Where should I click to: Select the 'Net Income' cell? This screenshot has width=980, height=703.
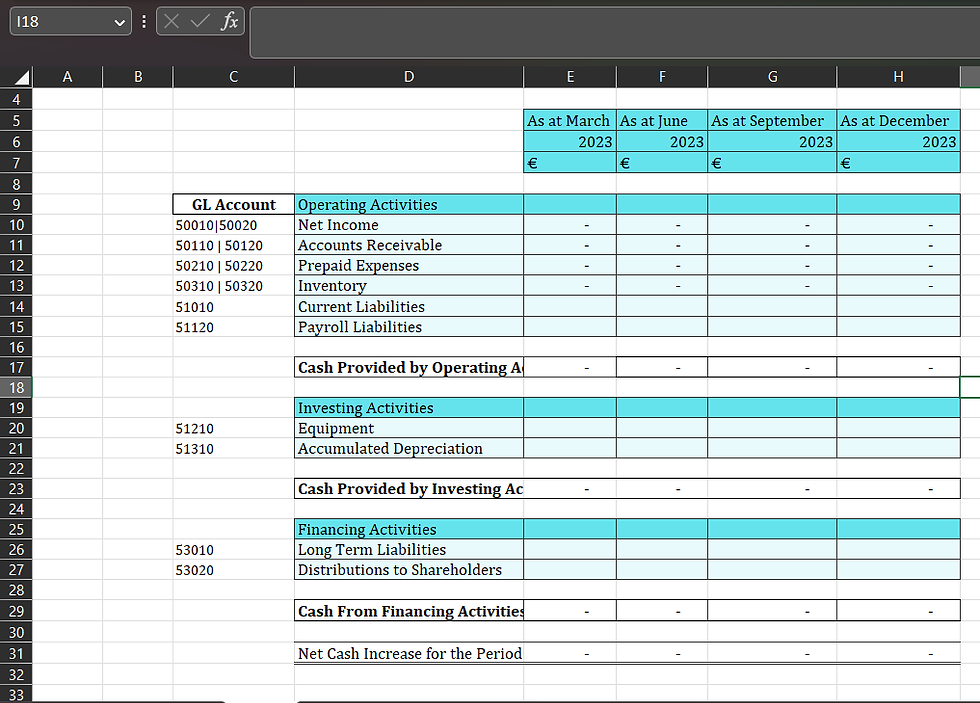(409, 225)
